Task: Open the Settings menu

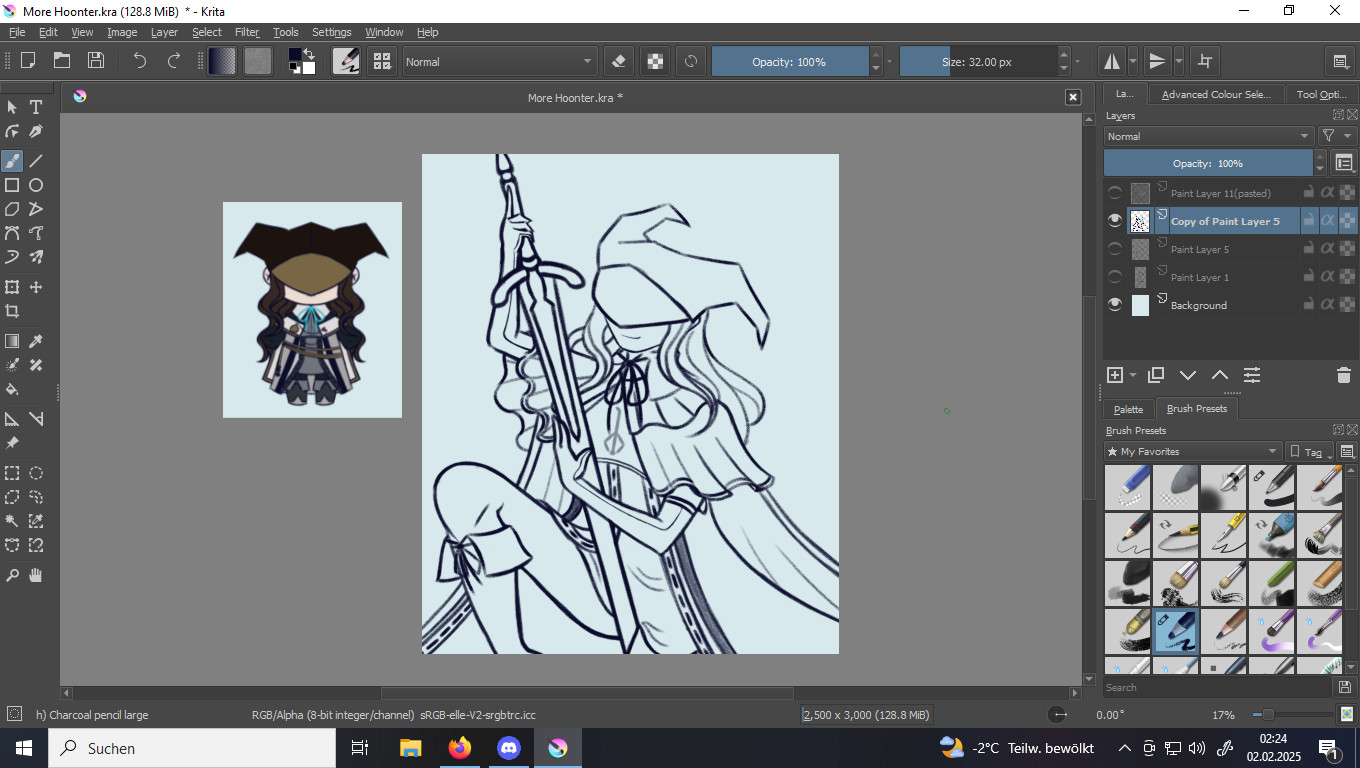Action: pos(331,32)
